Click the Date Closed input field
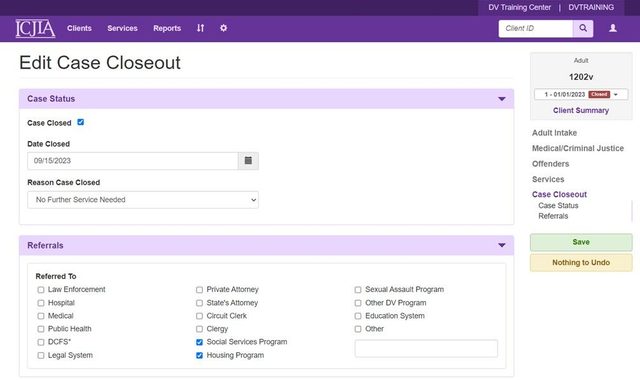The width and height of the screenshot is (640, 380). 133,161
